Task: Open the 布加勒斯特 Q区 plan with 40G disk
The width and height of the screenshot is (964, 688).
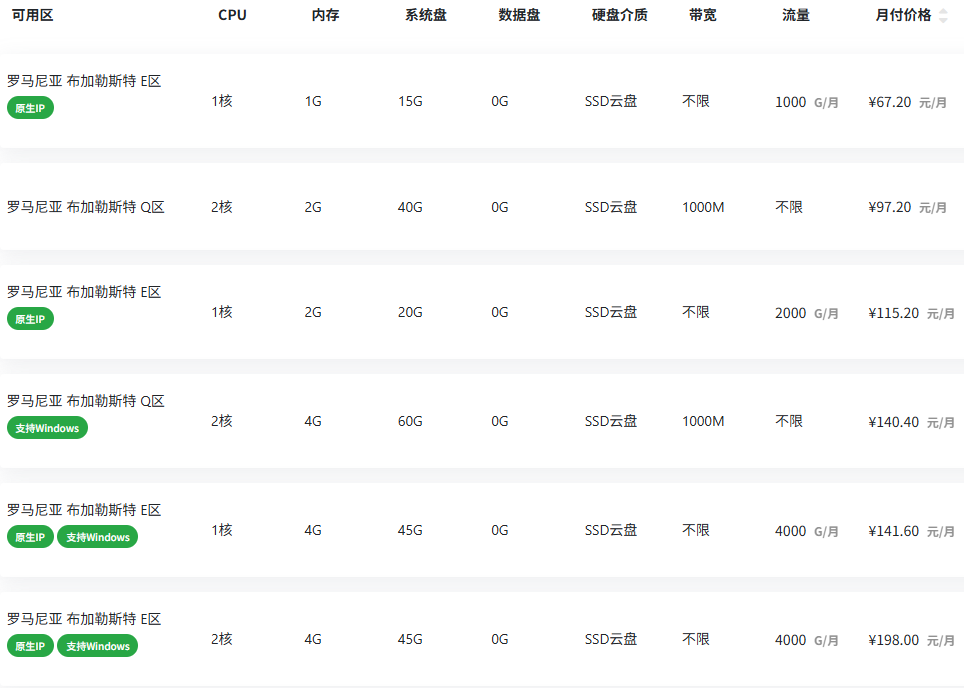Action: [x=86, y=207]
